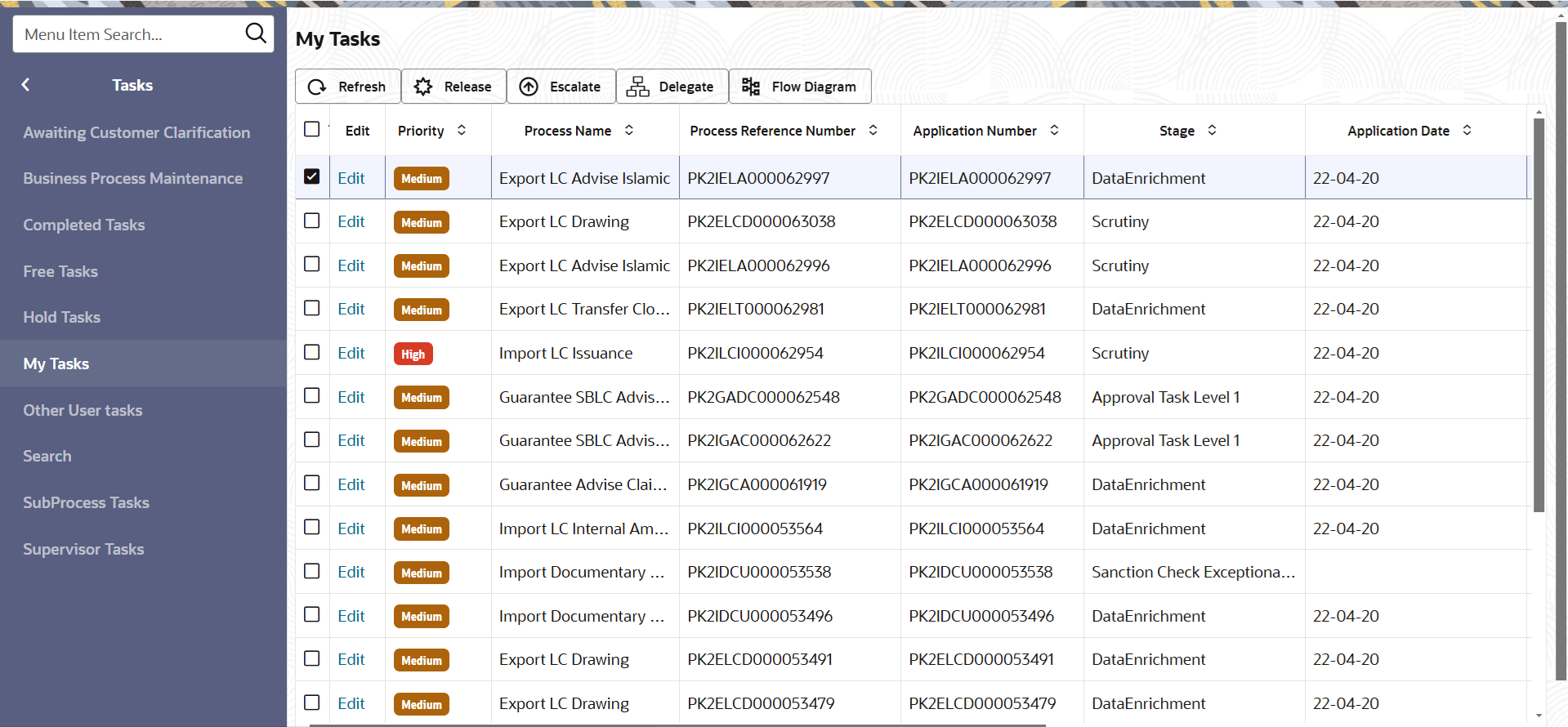Click application number PK2IDCU000053496
This screenshot has width=1568, height=727.
pyautogui.click(x=981, y=616)
